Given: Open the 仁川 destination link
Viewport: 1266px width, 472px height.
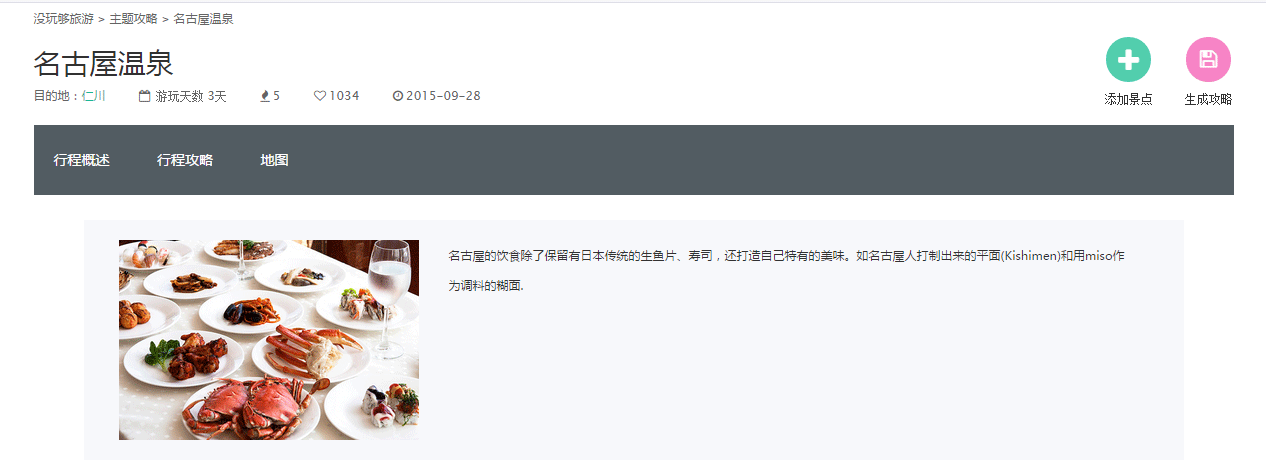Looking at the screenshot, I should (94, 96).
